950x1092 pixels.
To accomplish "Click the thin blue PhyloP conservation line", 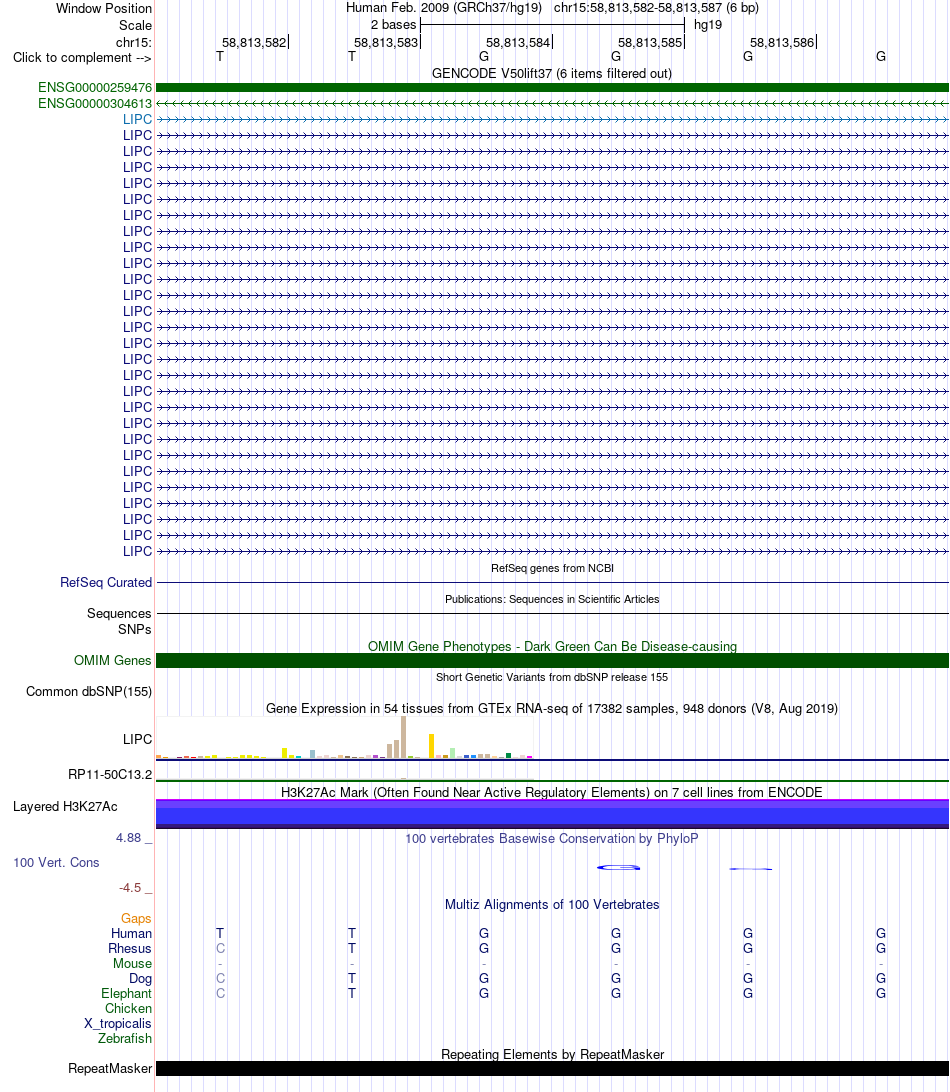I will click(x=751, y=868).
